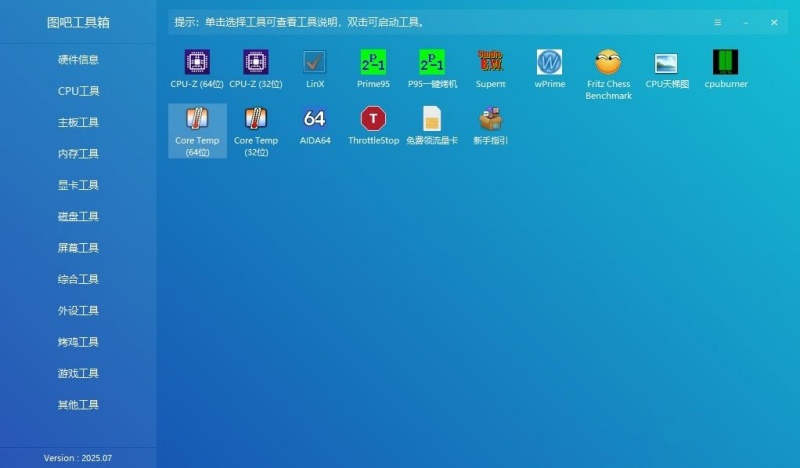Screen dimensions: 800x468
Task: Open the 新手指引 guide icon
Action: point(490,118)
